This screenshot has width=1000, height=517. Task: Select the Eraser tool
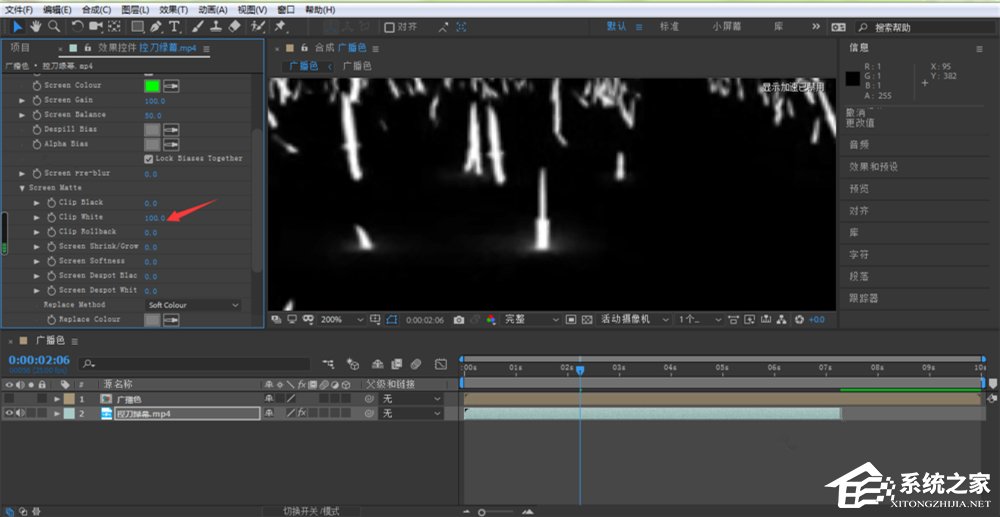[235, 26]
